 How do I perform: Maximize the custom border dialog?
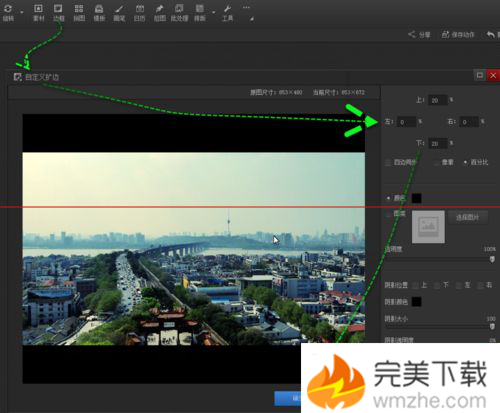[x=480, y=75]
